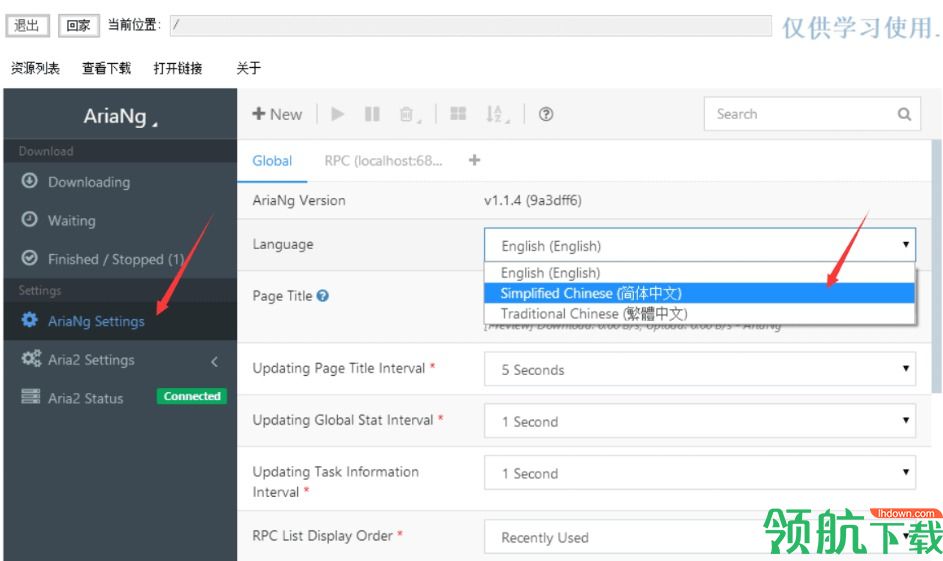This screenshot has height=561, width=943.
Task: Expand Aria2 Settings chevron in sidebar
Action: click(x=215, y=361)
